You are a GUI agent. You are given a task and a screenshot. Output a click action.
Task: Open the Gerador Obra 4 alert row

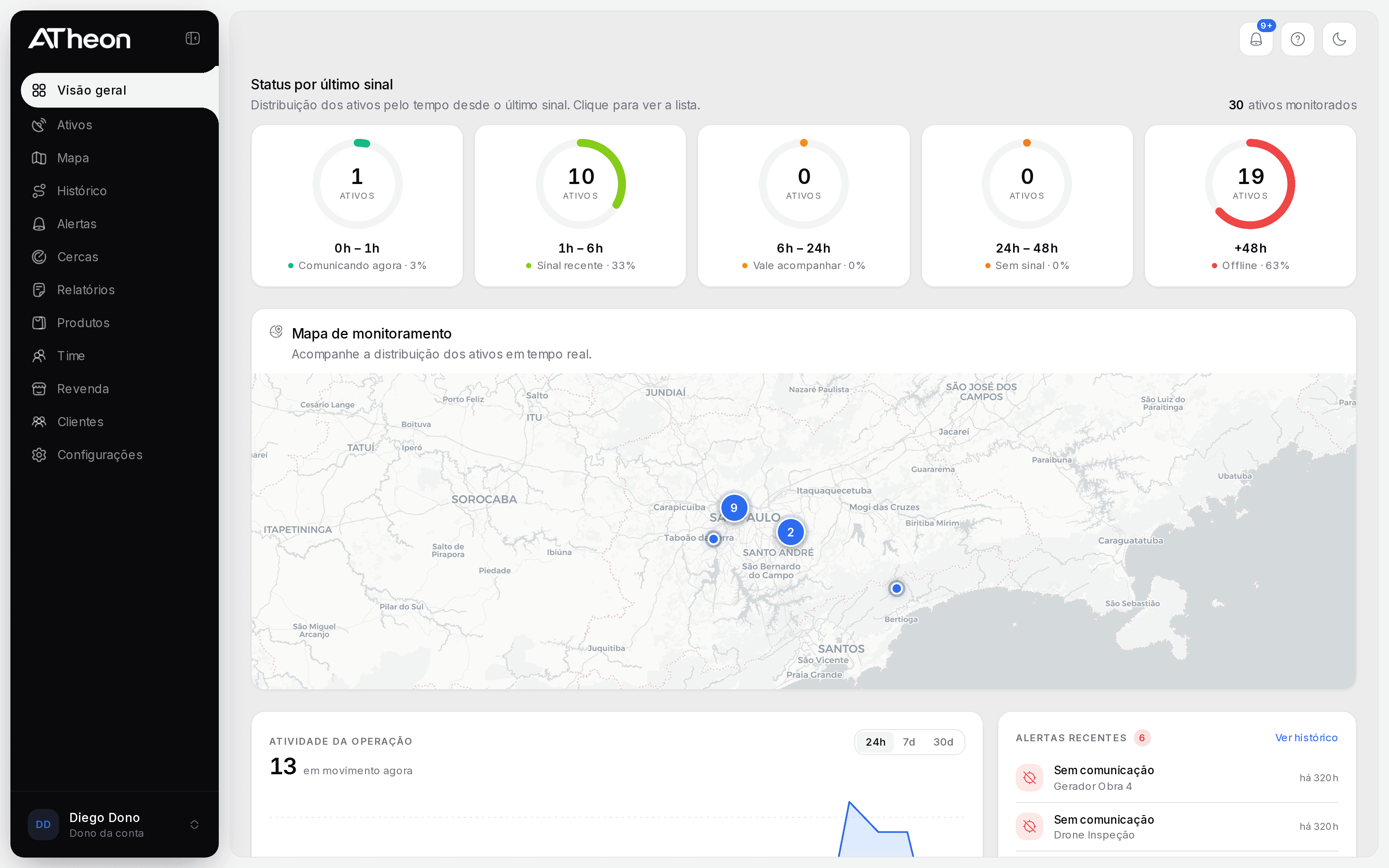click(x=1177, y=778)
